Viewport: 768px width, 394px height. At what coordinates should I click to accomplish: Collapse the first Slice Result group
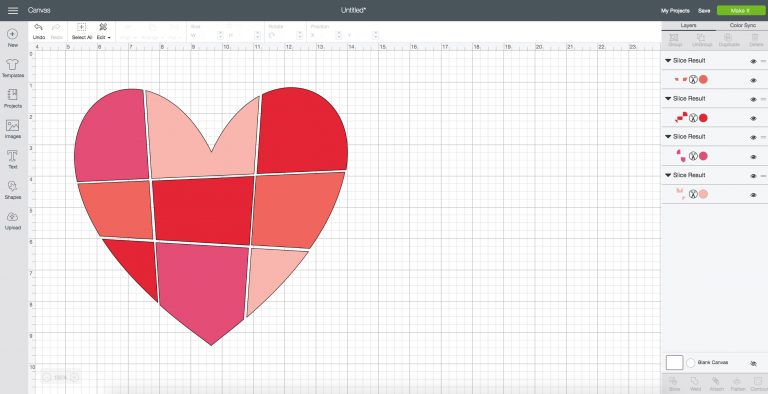pyautogui.click(x=668, y=60)
